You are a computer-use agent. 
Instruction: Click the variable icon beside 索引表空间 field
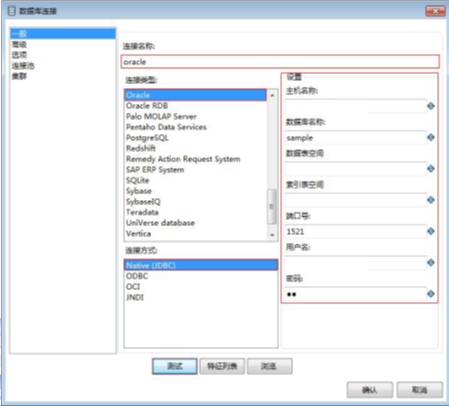(431, 200)
